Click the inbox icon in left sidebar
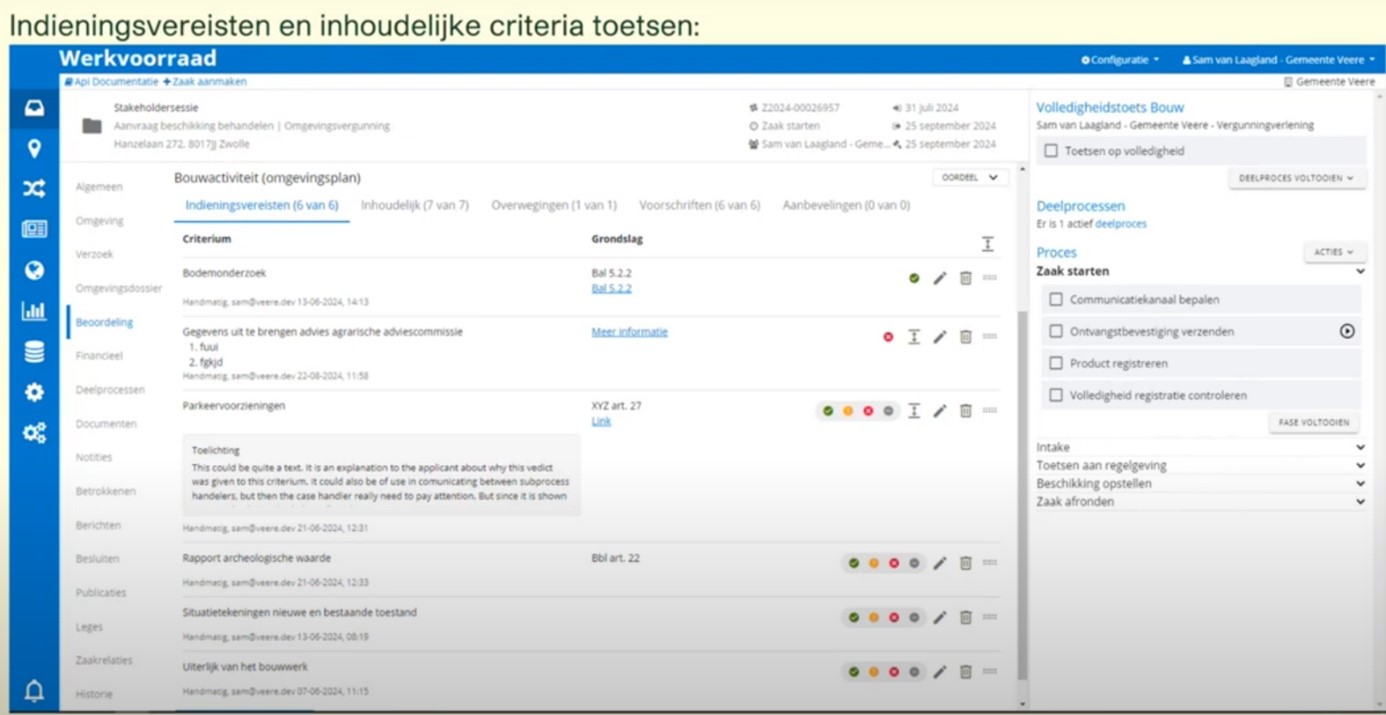Image resolution: width=1386 pixels, height=715 pixels. click(34, 108)
